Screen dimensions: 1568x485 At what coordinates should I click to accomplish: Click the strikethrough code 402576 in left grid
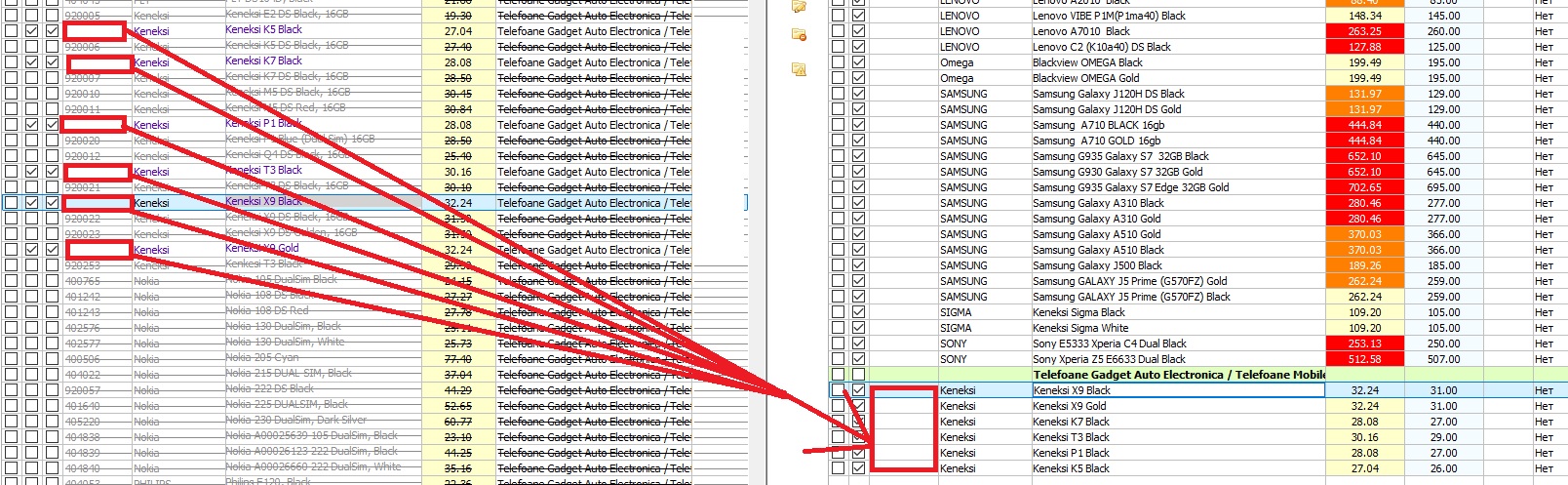(x=82, y=328)
